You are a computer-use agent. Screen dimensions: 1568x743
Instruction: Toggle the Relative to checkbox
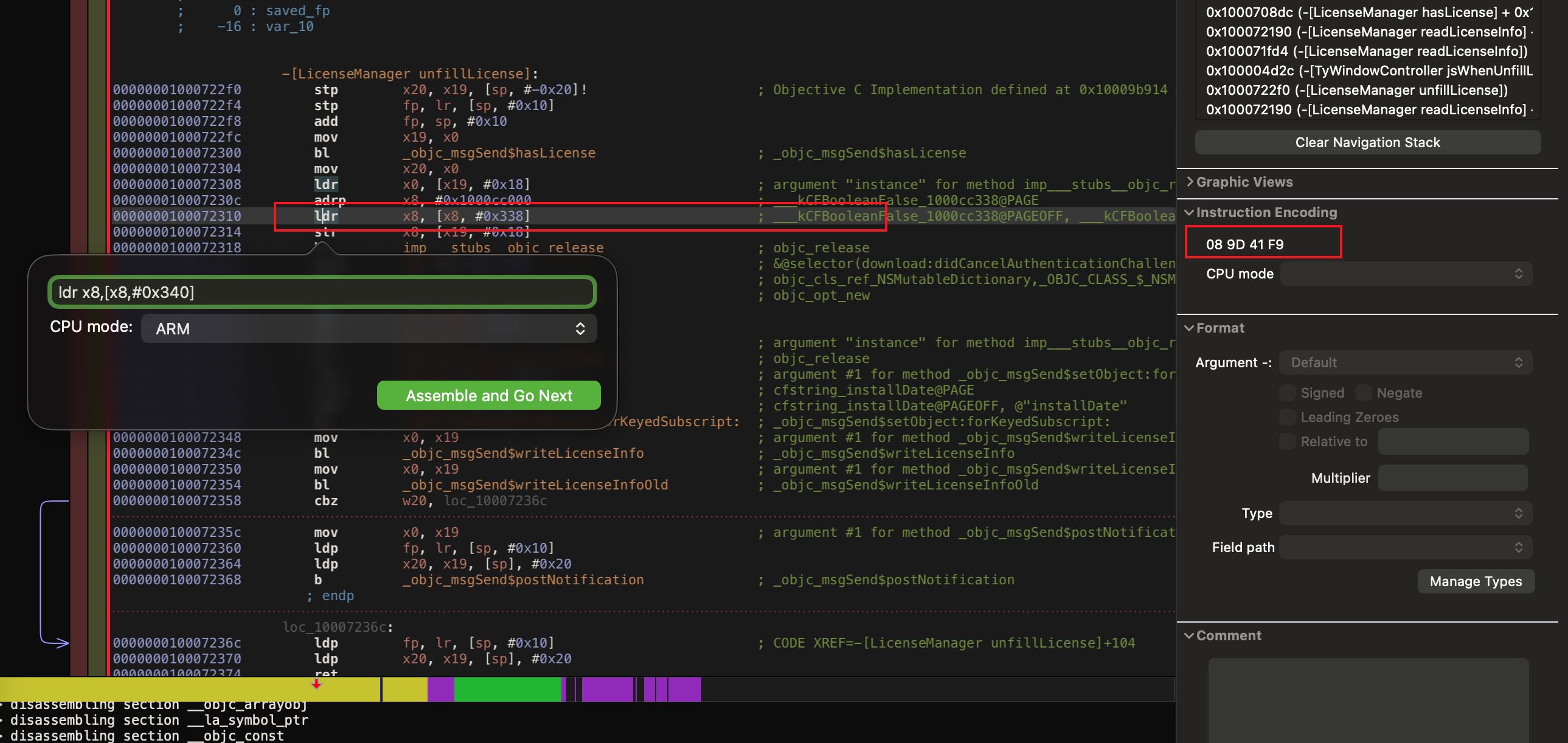click(1287, 442)
